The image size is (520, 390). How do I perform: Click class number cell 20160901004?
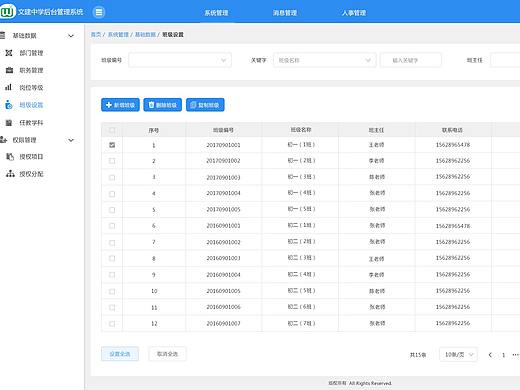coord(223,275)
